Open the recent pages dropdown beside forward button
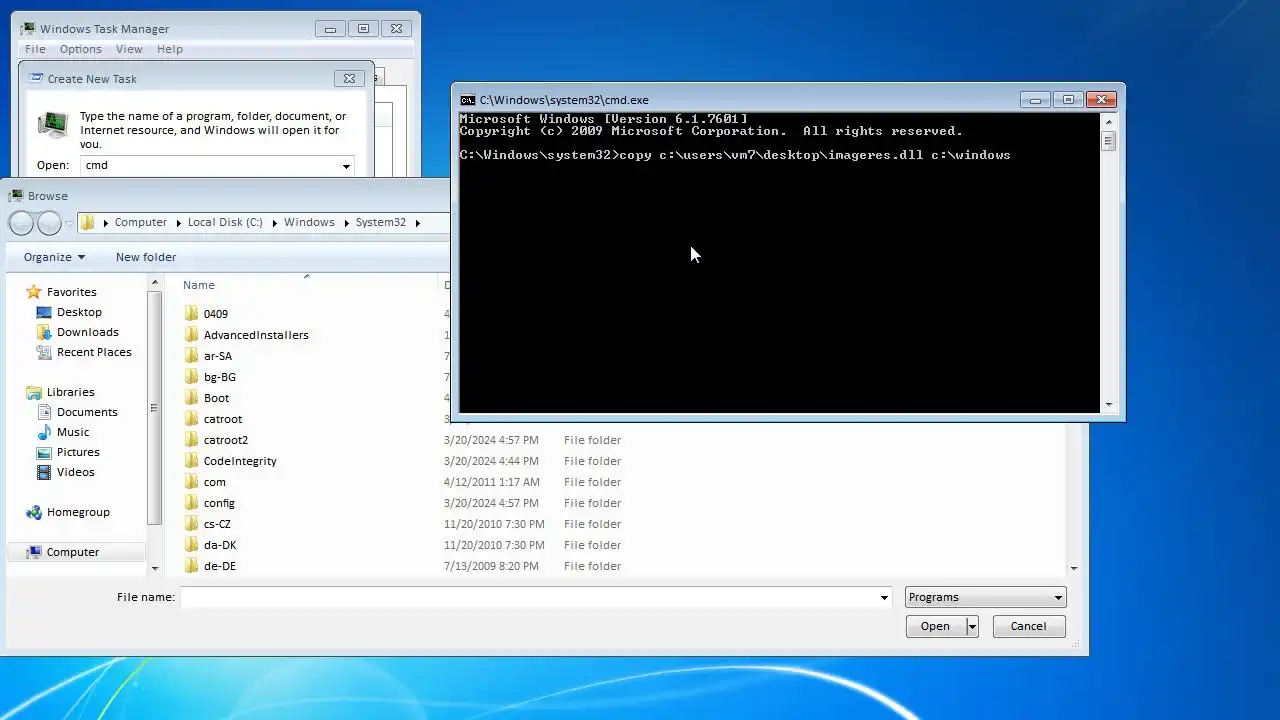 click(x=69, y=223)
